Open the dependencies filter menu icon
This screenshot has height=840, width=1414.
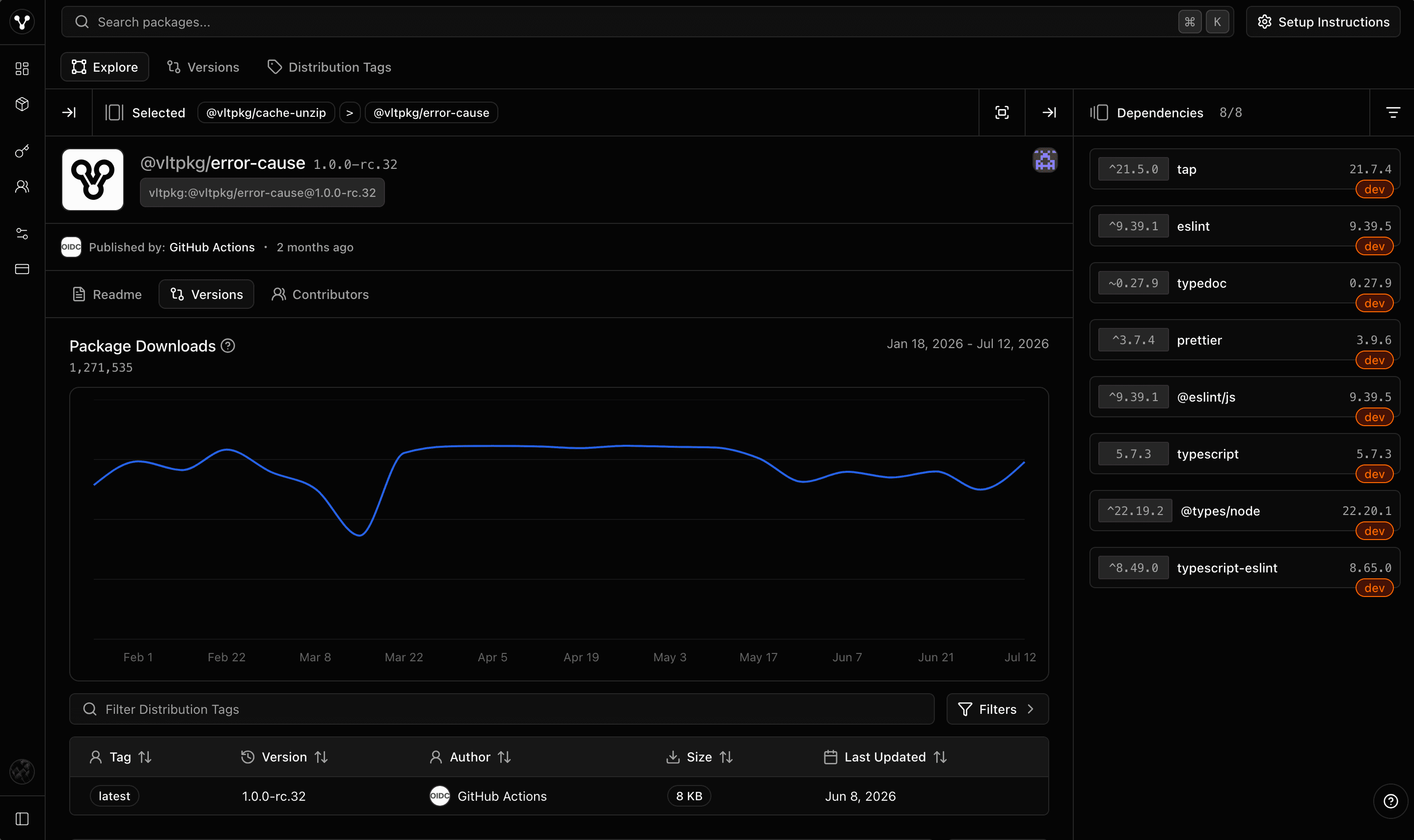[x=1393, y=112]
